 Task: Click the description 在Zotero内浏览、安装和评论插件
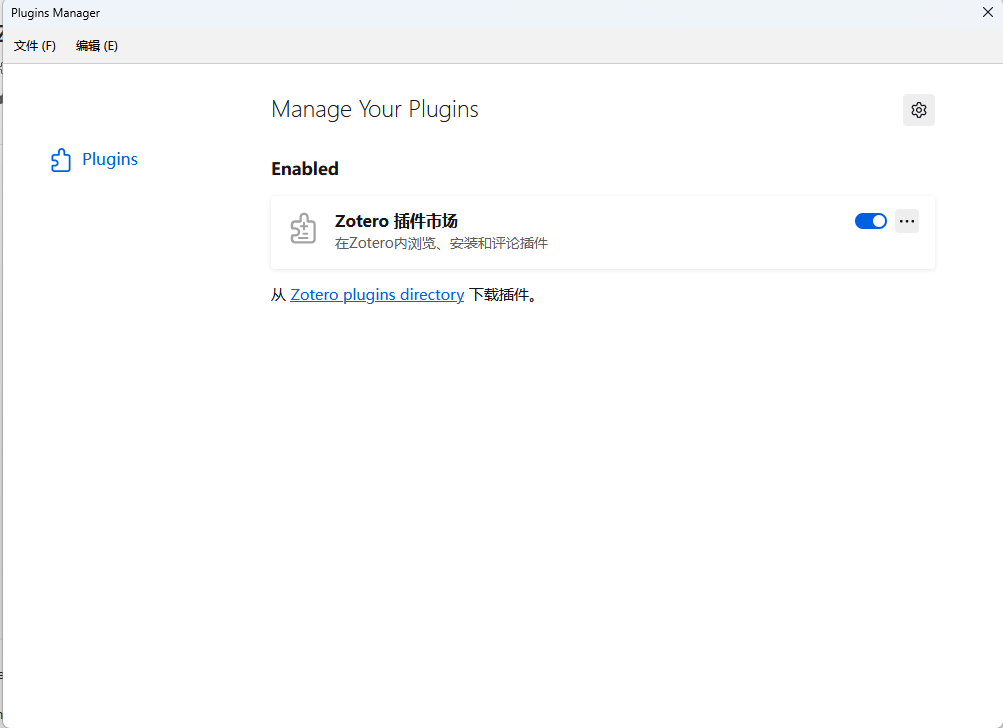(441, 243)
